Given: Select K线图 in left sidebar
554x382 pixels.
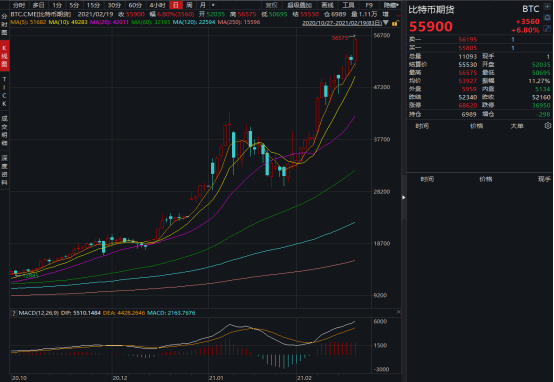Looking at the screenshot, I should pyautogui.click(x=4, y=56).
